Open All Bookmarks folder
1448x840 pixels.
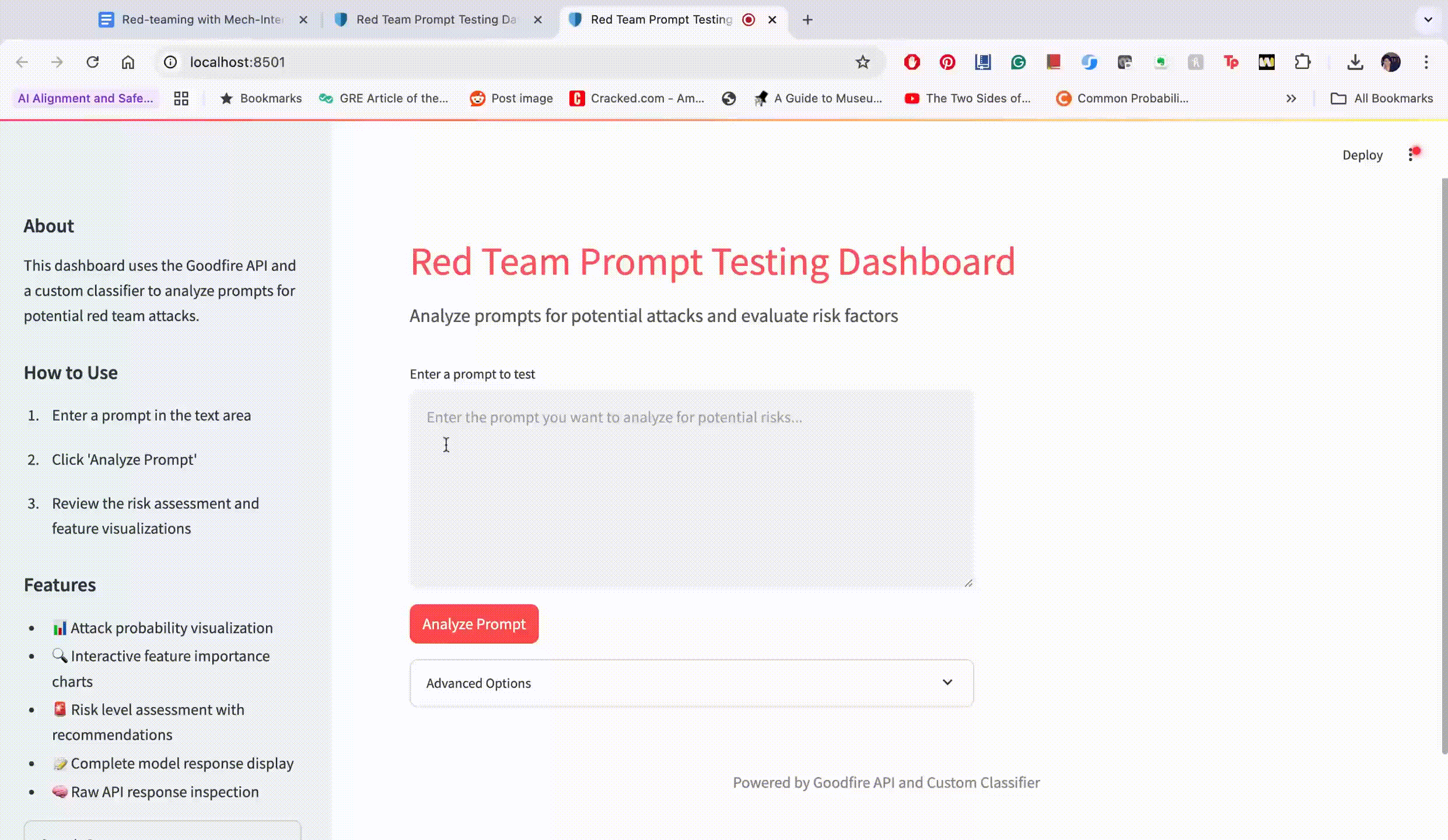(x=1381, y=99)
